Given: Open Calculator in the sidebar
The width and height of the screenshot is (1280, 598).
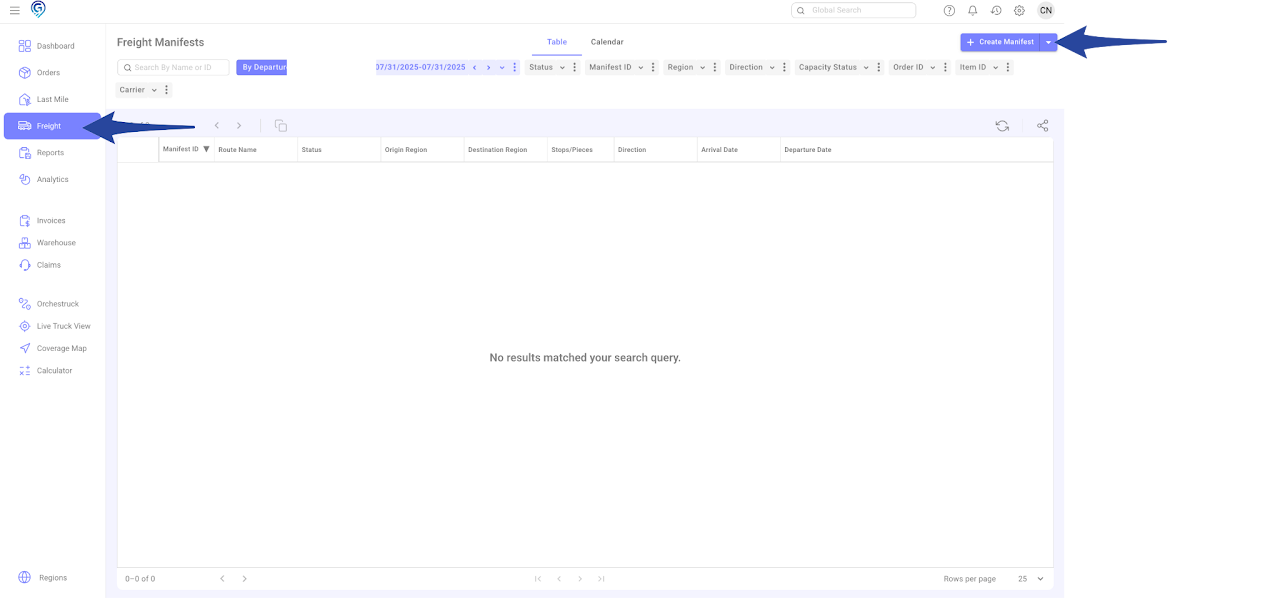Looking at the screenshot, I should click(52, 371).
